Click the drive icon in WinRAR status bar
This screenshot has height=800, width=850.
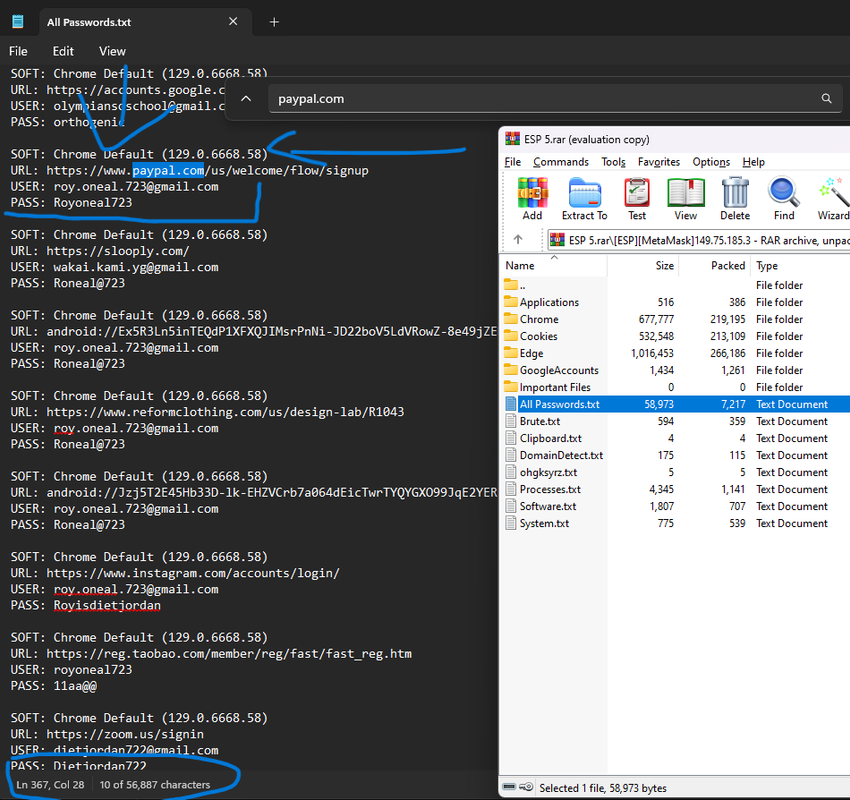click(x=508, y=786)
